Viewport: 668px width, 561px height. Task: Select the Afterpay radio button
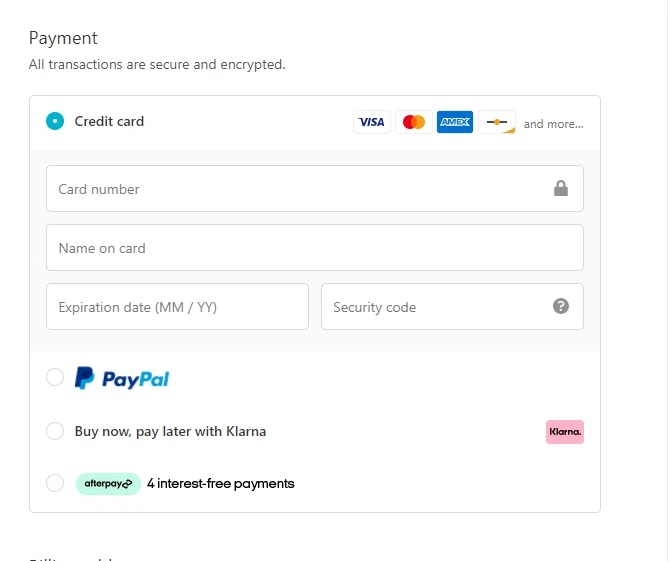[55, 483]
